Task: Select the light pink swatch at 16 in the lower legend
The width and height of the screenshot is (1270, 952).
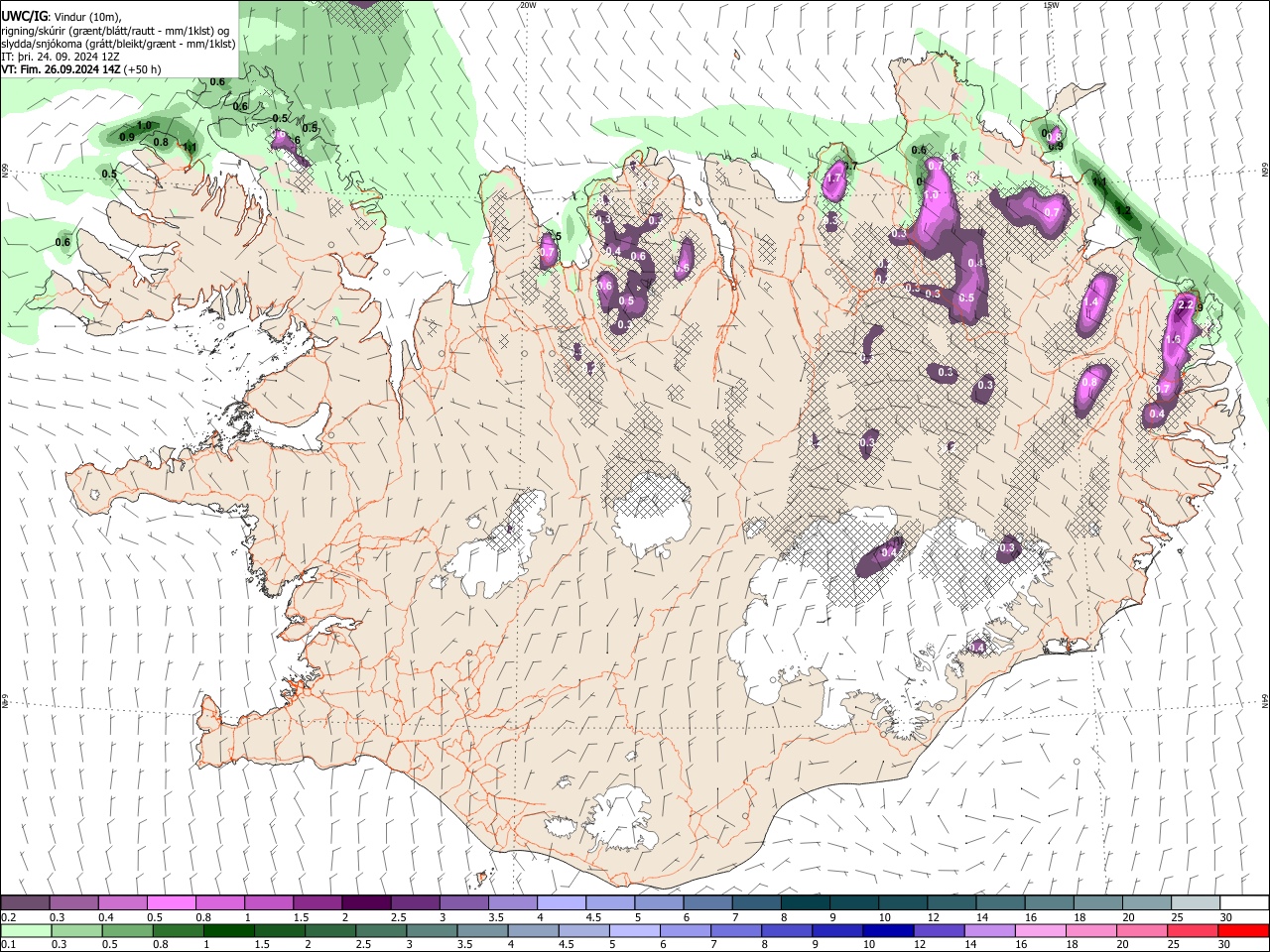Action: point(1040,930)
